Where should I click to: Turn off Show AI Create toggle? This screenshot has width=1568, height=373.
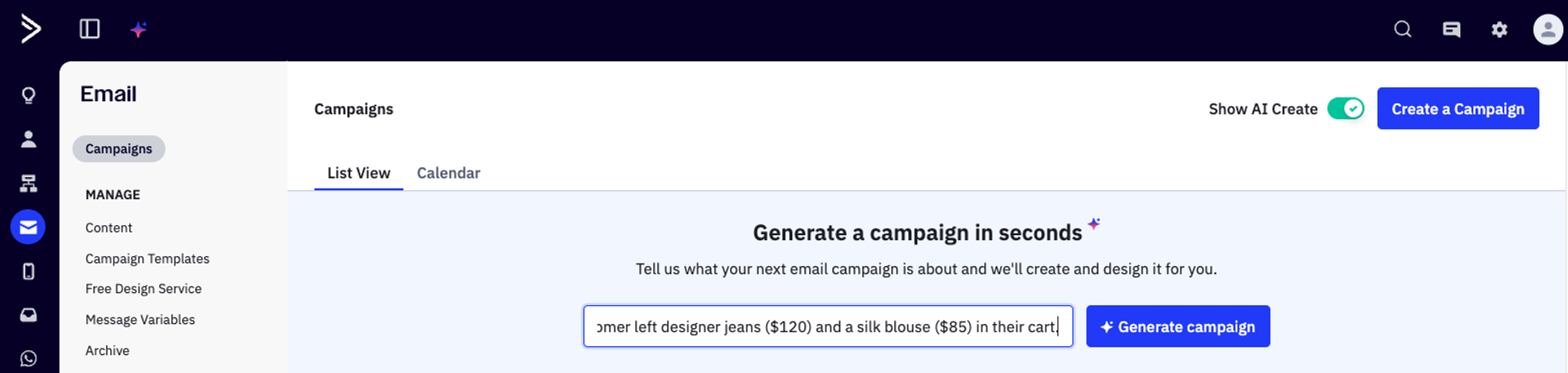(1345, 109)
